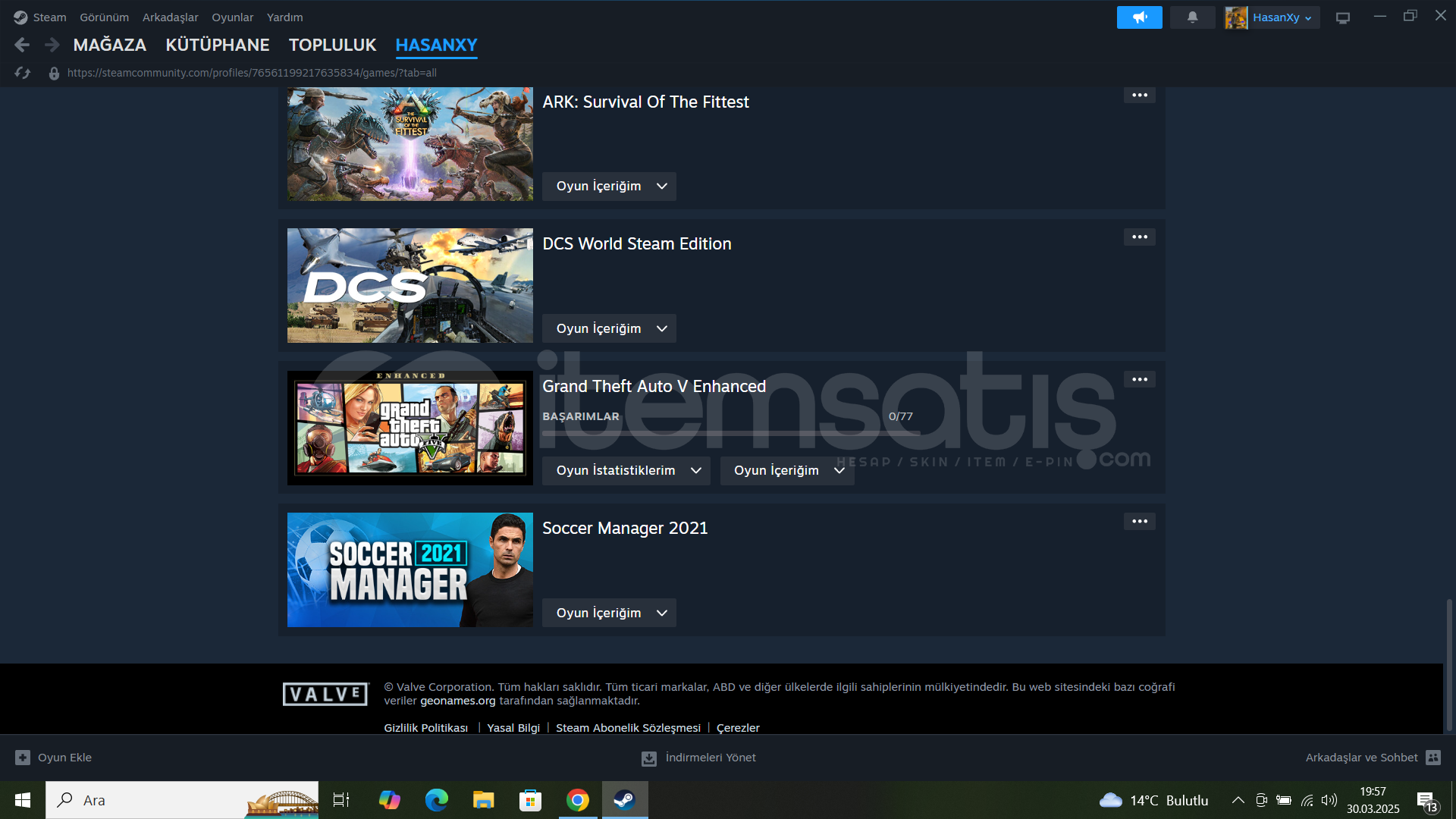Viewport: 1456px width, 819px height.
Task: Click Oyun Ekle button
Action: (x=53, y=758)
